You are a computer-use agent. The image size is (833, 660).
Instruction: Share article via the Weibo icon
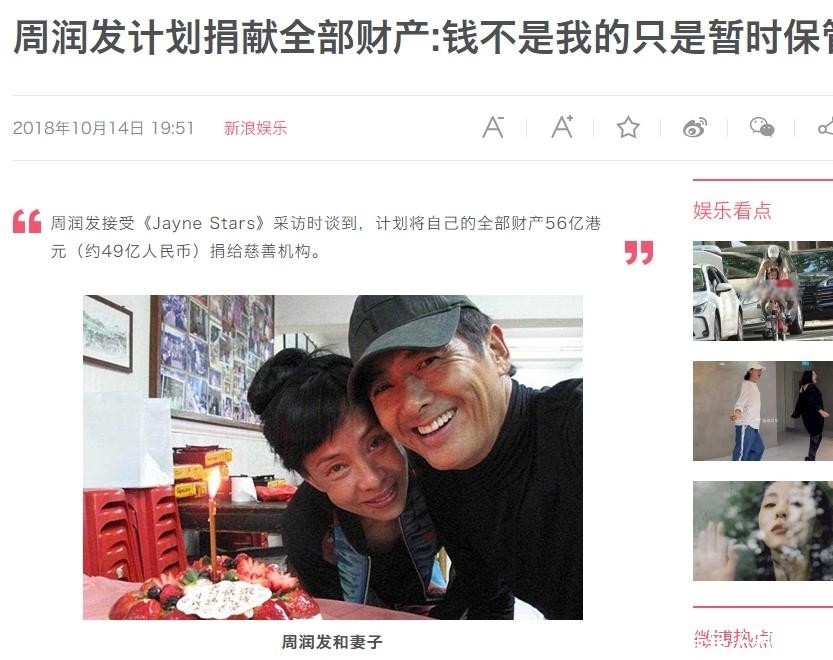point(695,128)
